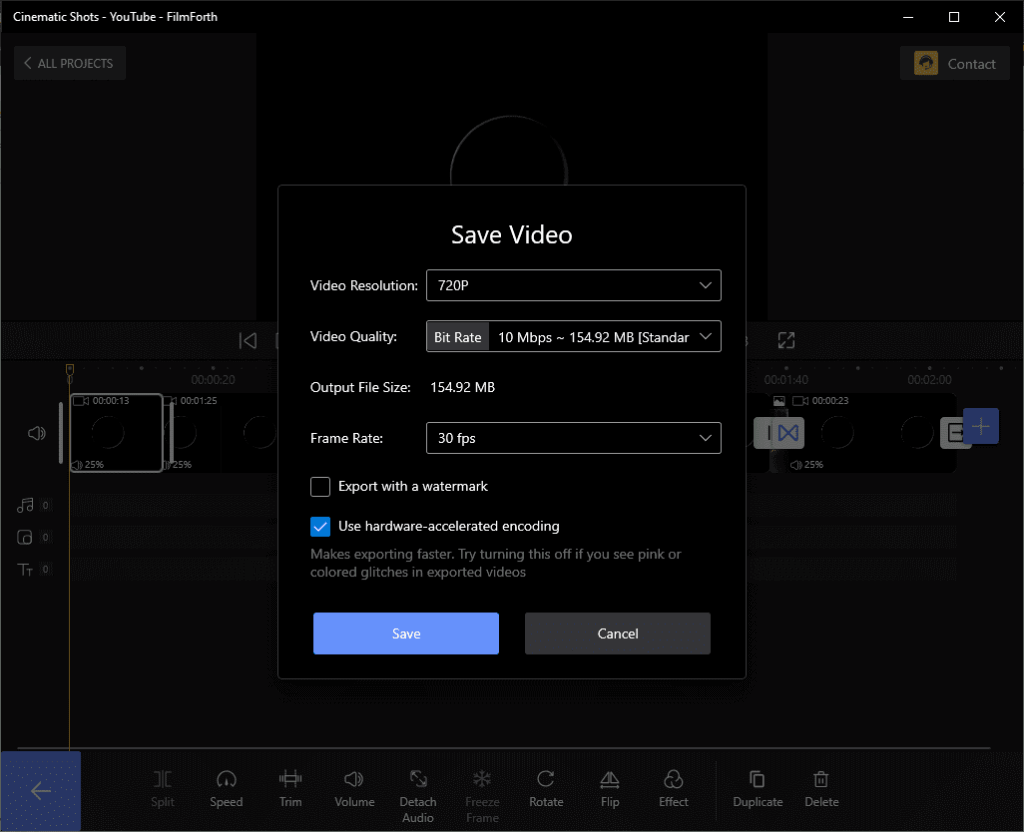
Task: Click the audio track music note icon
Action: [25, 505]
